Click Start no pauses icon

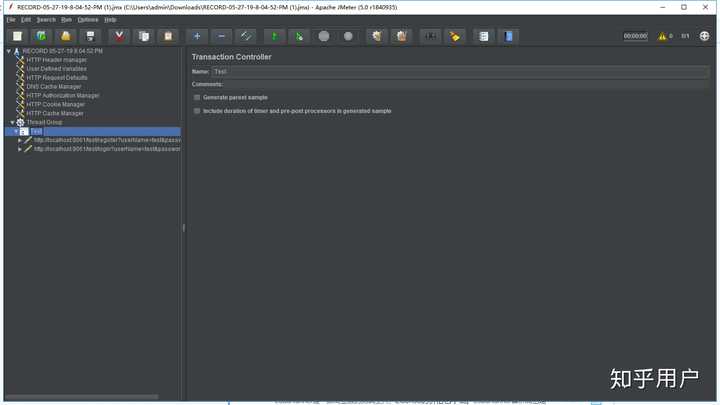(x=299, y=36)
